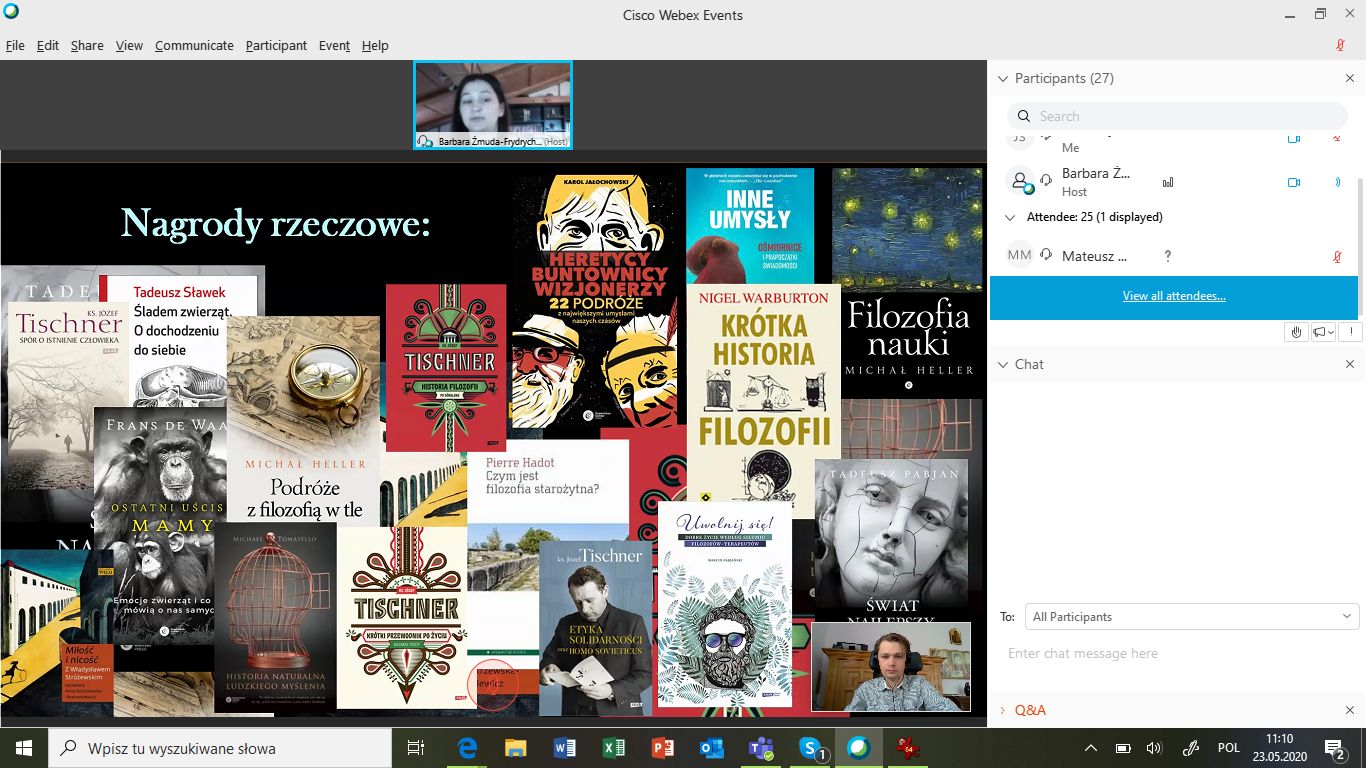Open the 'To: All Participants' dropdown
This screenshot has width=1366, height=768.
click(1190, 617)
